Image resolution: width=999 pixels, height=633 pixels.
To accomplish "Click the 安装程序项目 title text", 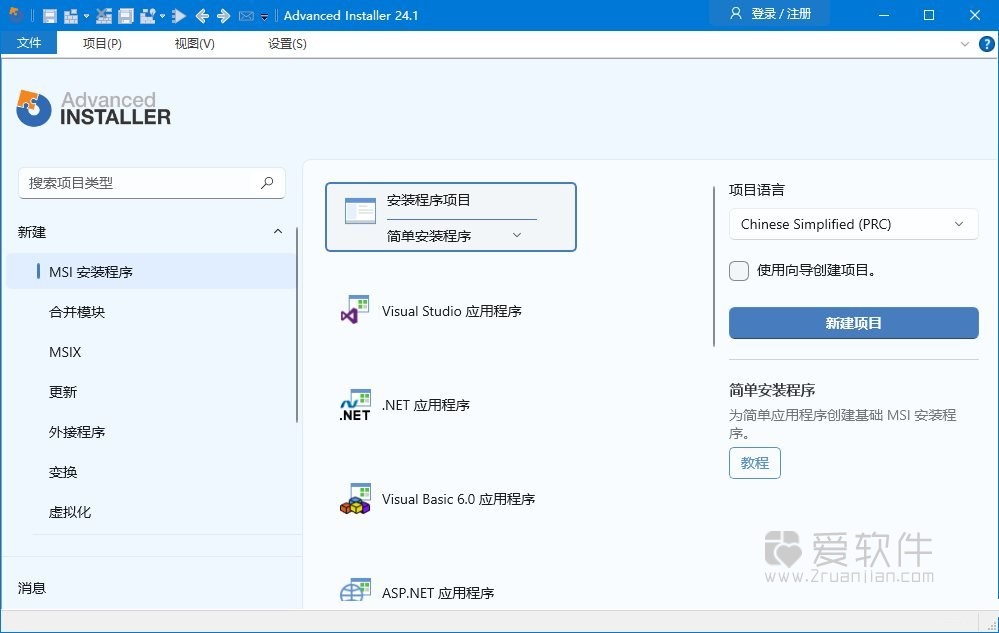I will [428, 200].
